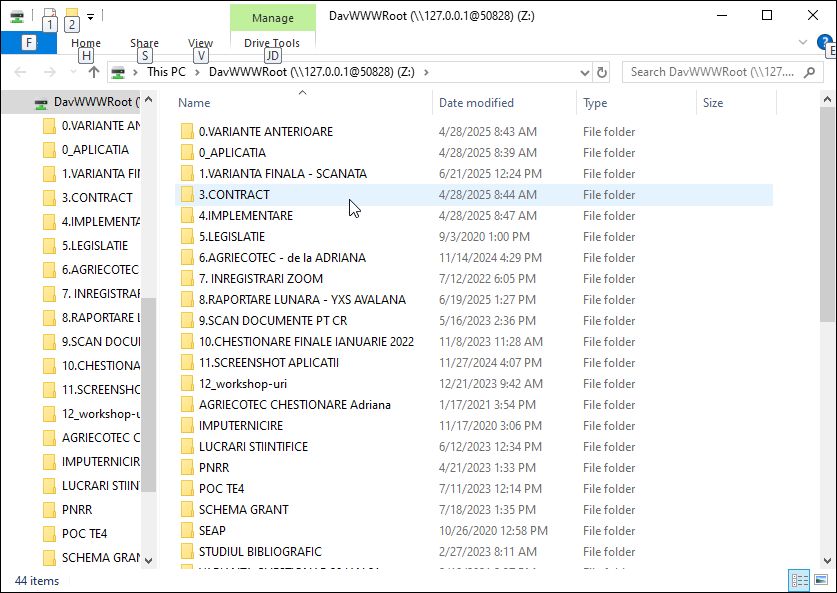837x593 pixels.
Task: Open the address bar history dropdown
Action: point(583,72)
